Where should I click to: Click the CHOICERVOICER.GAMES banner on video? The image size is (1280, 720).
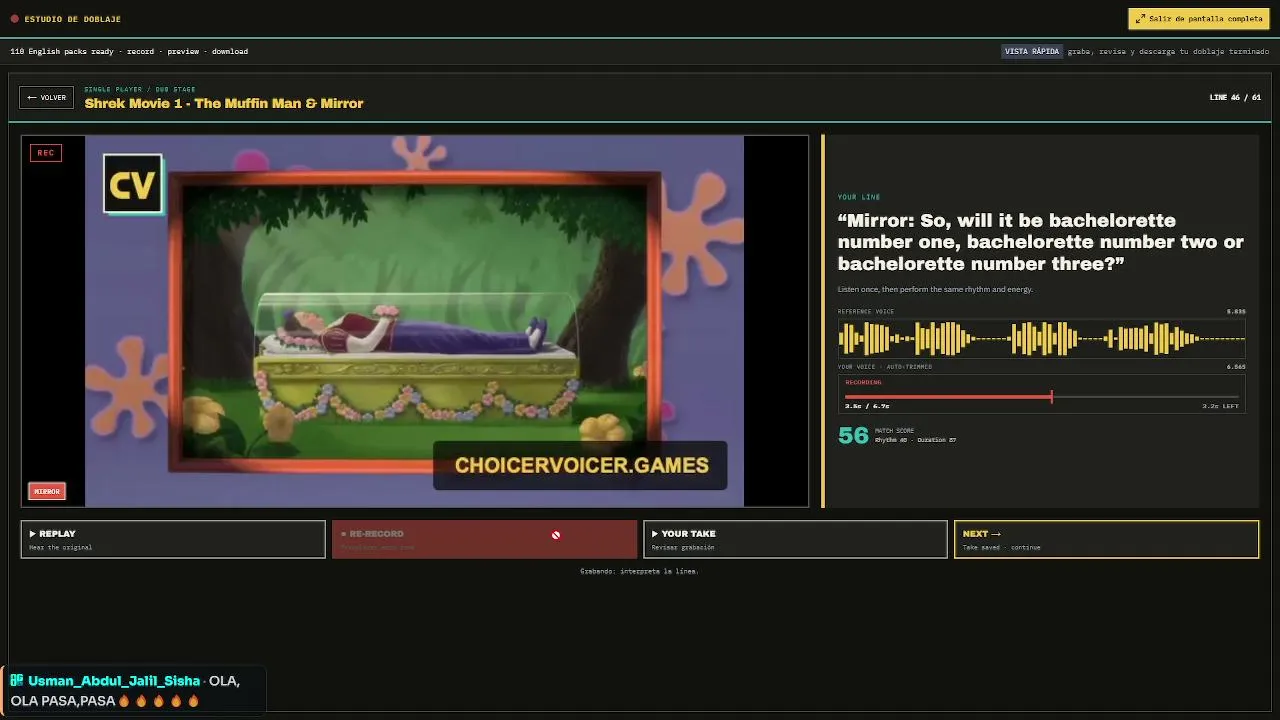(x=580, y=465)
